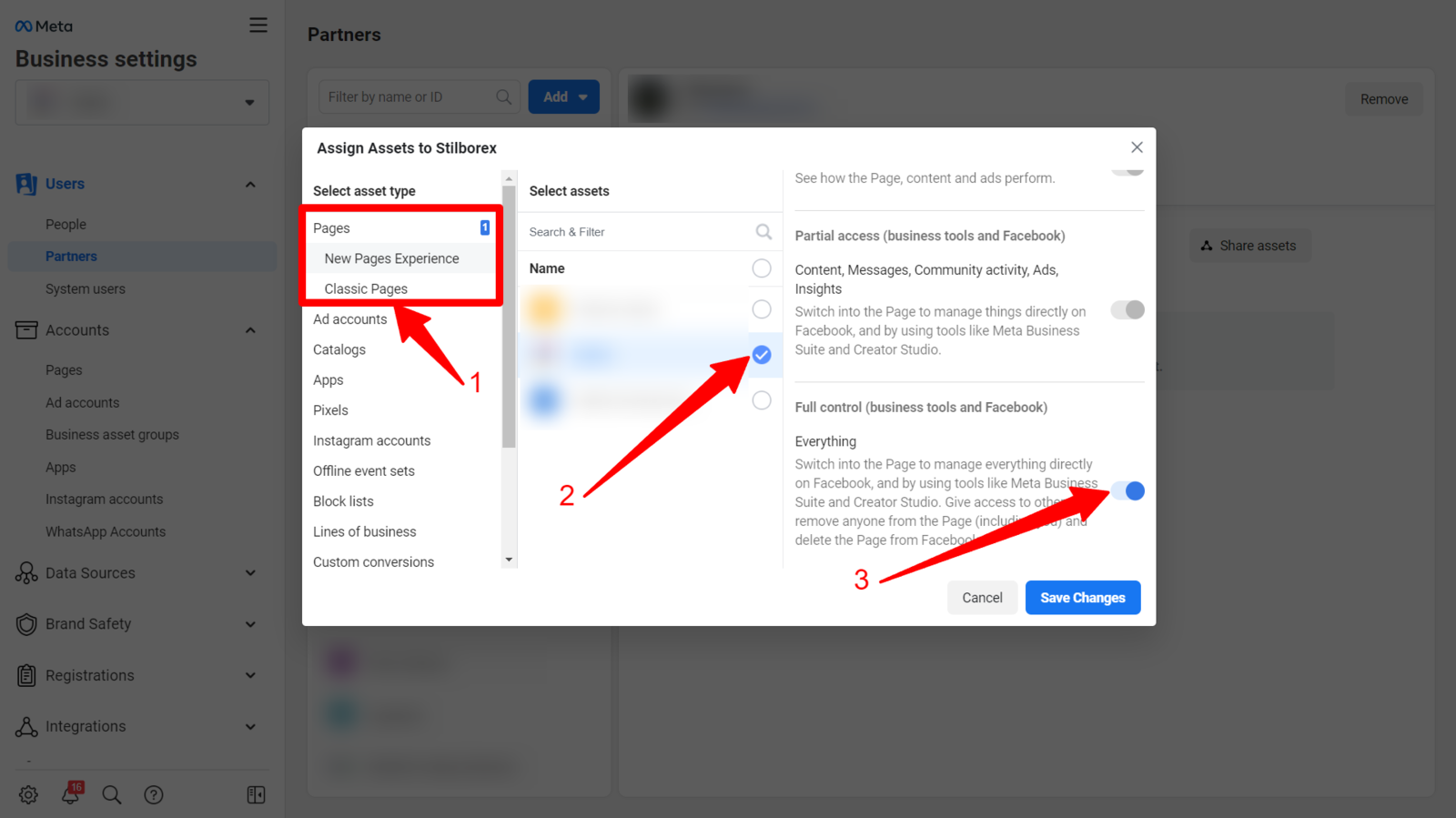Expand the Brand Safety section
Screen dimensions: 1456x818
point(250,624)
